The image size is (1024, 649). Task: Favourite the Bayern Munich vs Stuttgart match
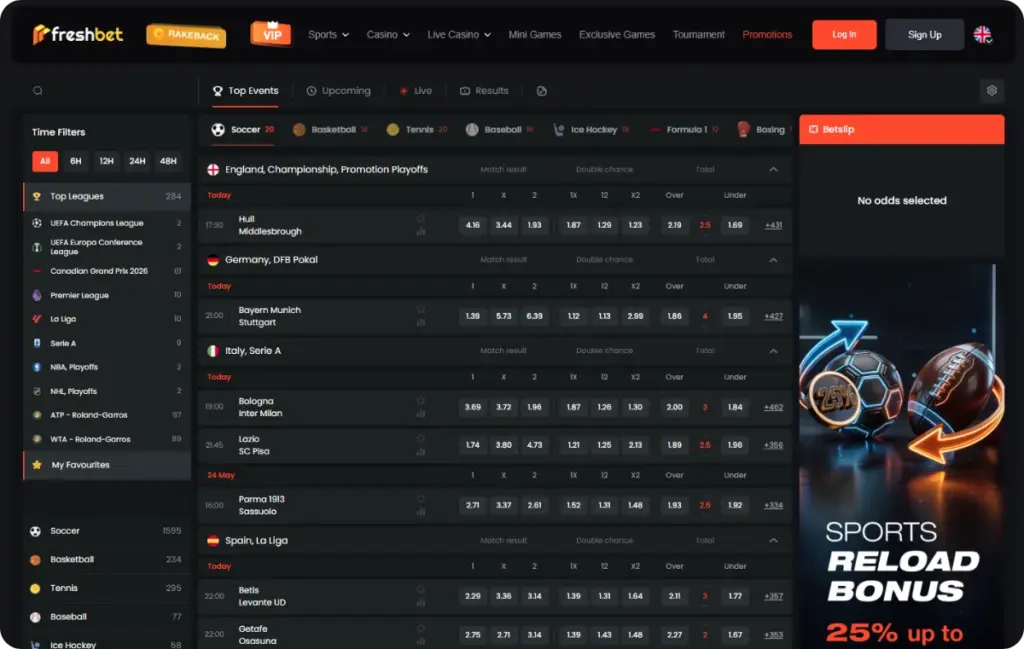421,309
